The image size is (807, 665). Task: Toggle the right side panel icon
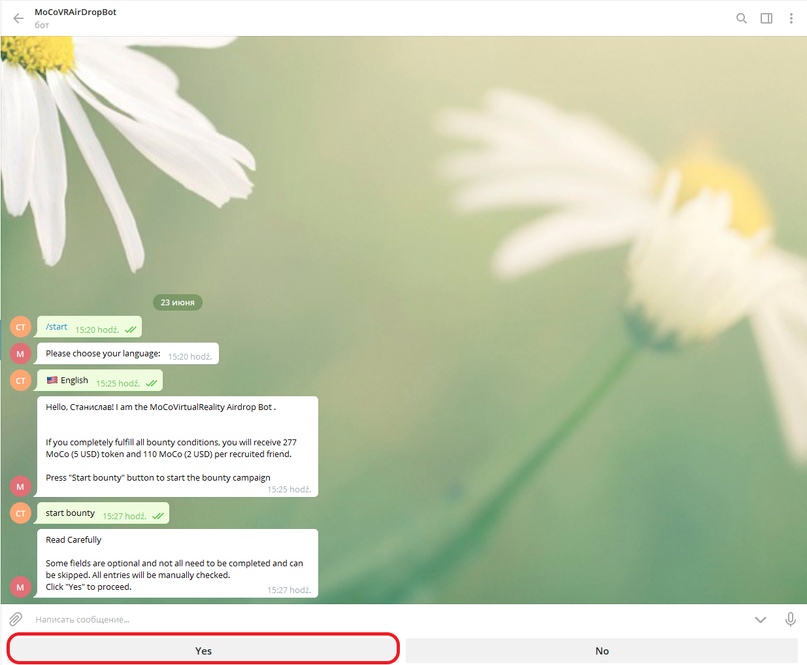click(766, 18)
